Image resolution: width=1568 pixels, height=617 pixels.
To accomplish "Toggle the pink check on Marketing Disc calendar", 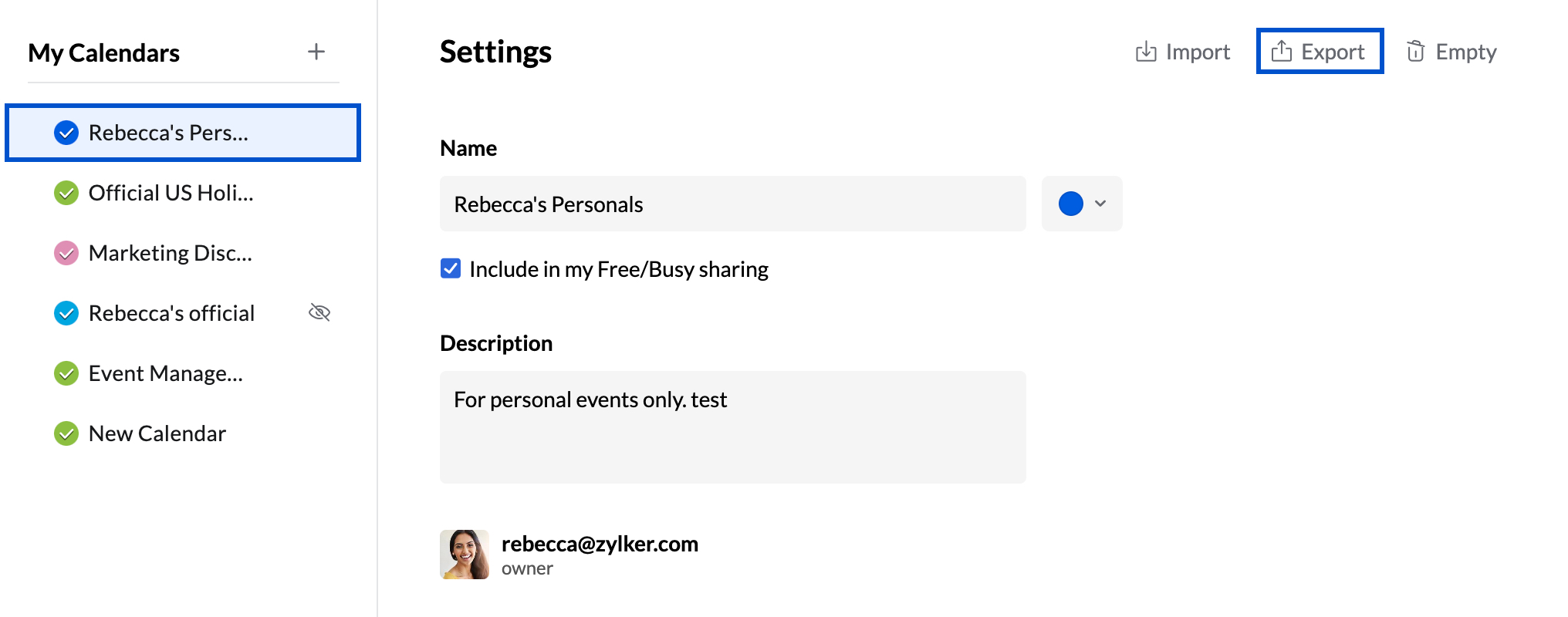I will tap(66, 253).
